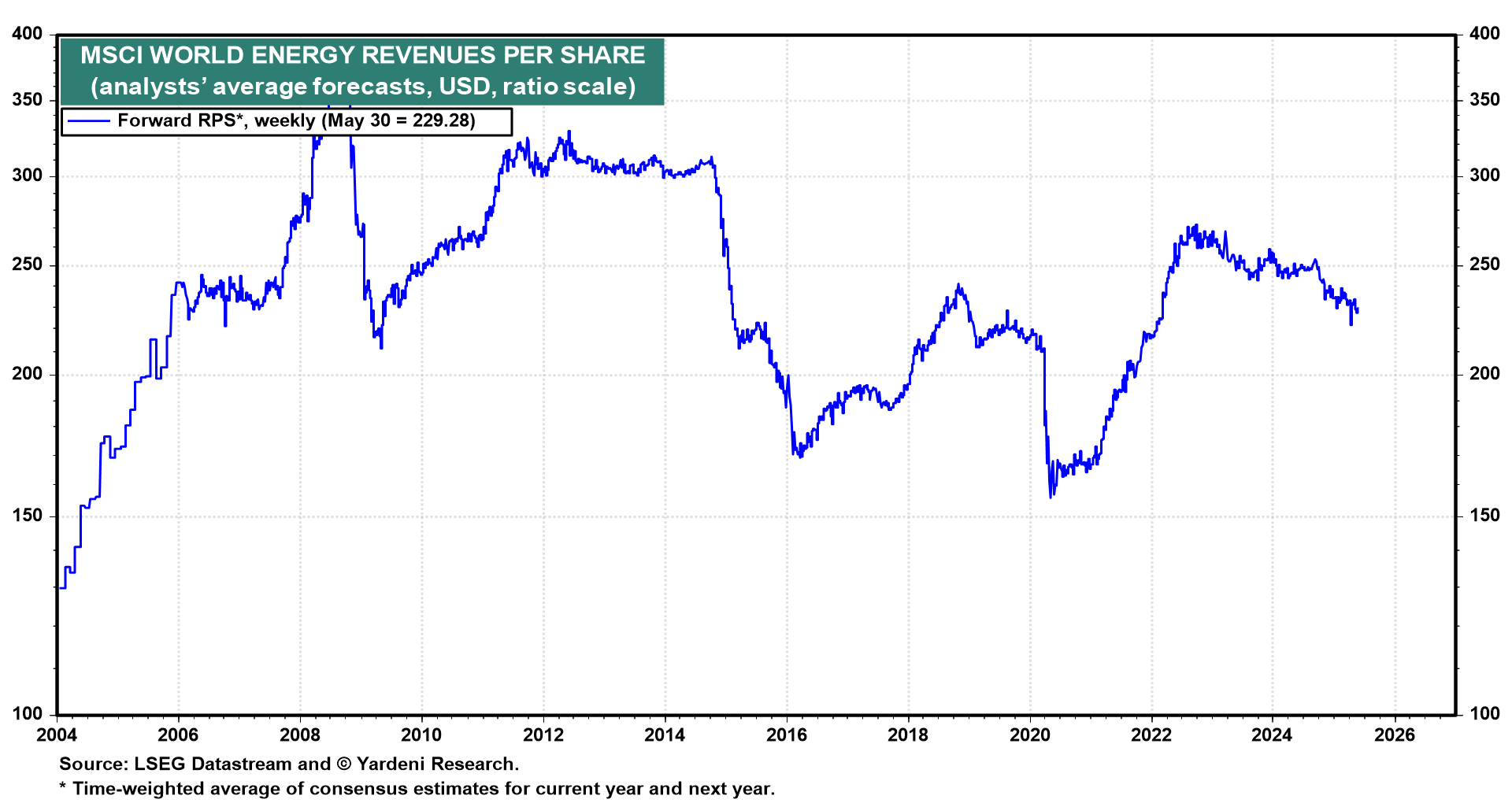Click the 2024 x-axis year label
1512x803 pixels.
click(x=1273, y=735)
